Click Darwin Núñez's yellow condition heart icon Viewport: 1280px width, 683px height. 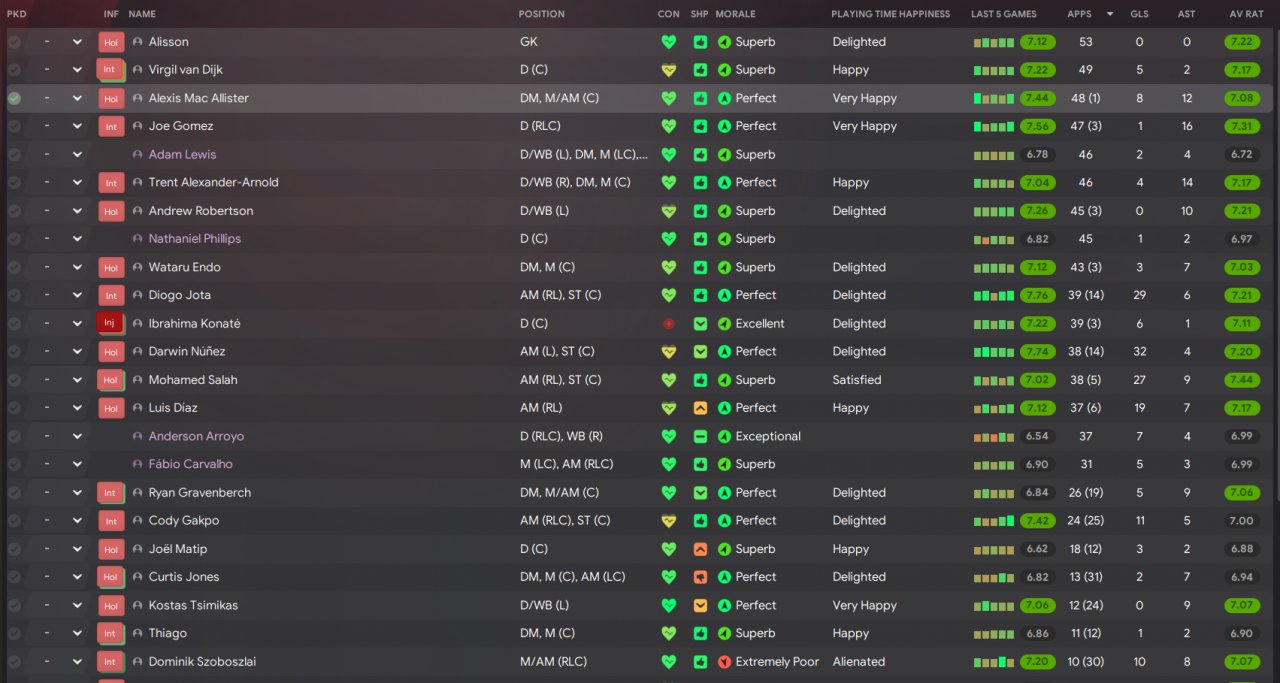pos(669,352)
